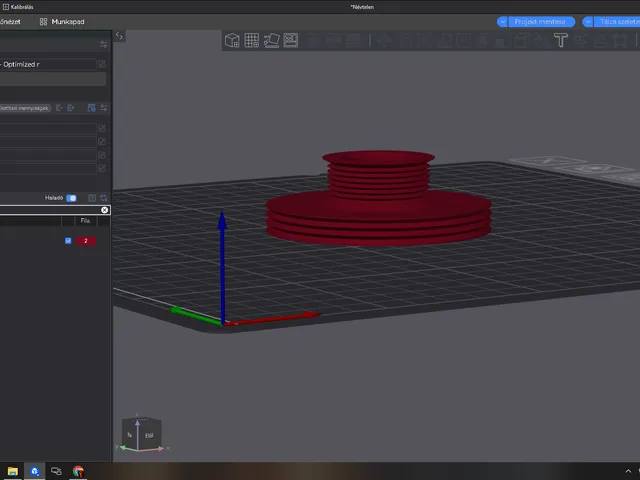Click the Add model cube icon
This screenshot has width=640, height=480.
pos(232,40)
